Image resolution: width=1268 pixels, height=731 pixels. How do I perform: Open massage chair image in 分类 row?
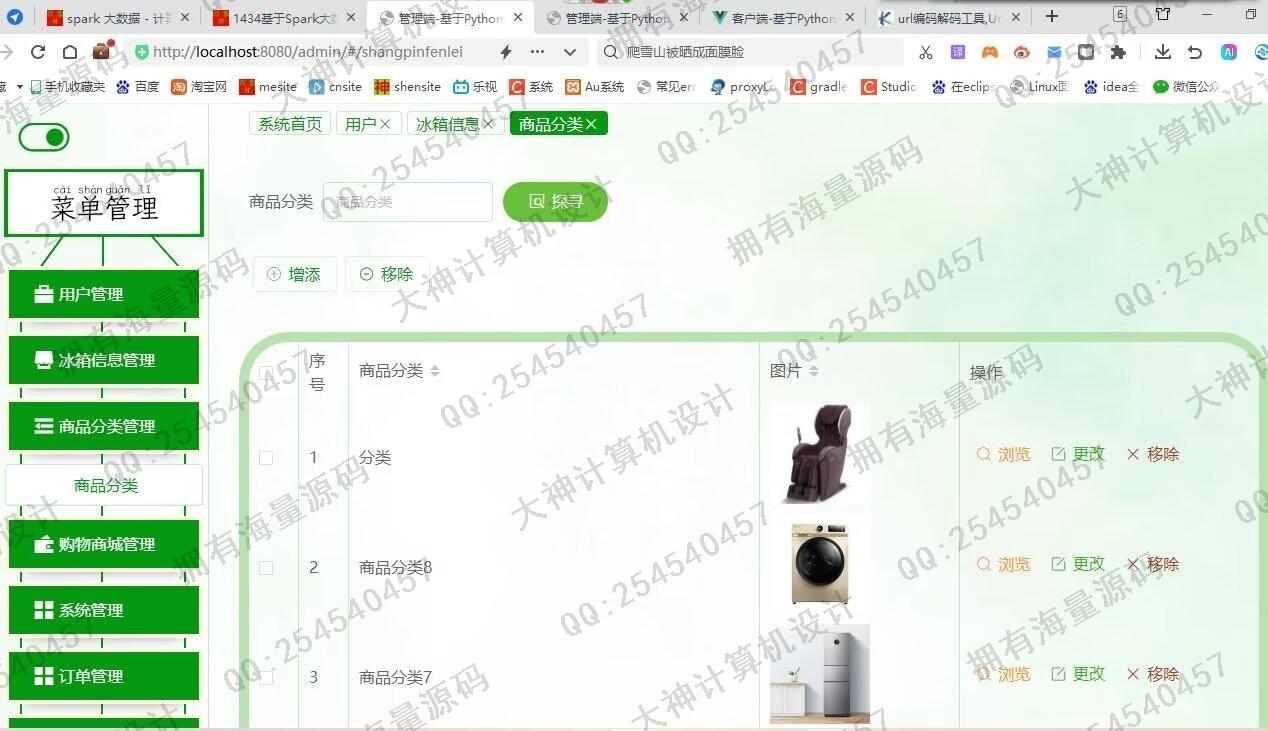820,453
